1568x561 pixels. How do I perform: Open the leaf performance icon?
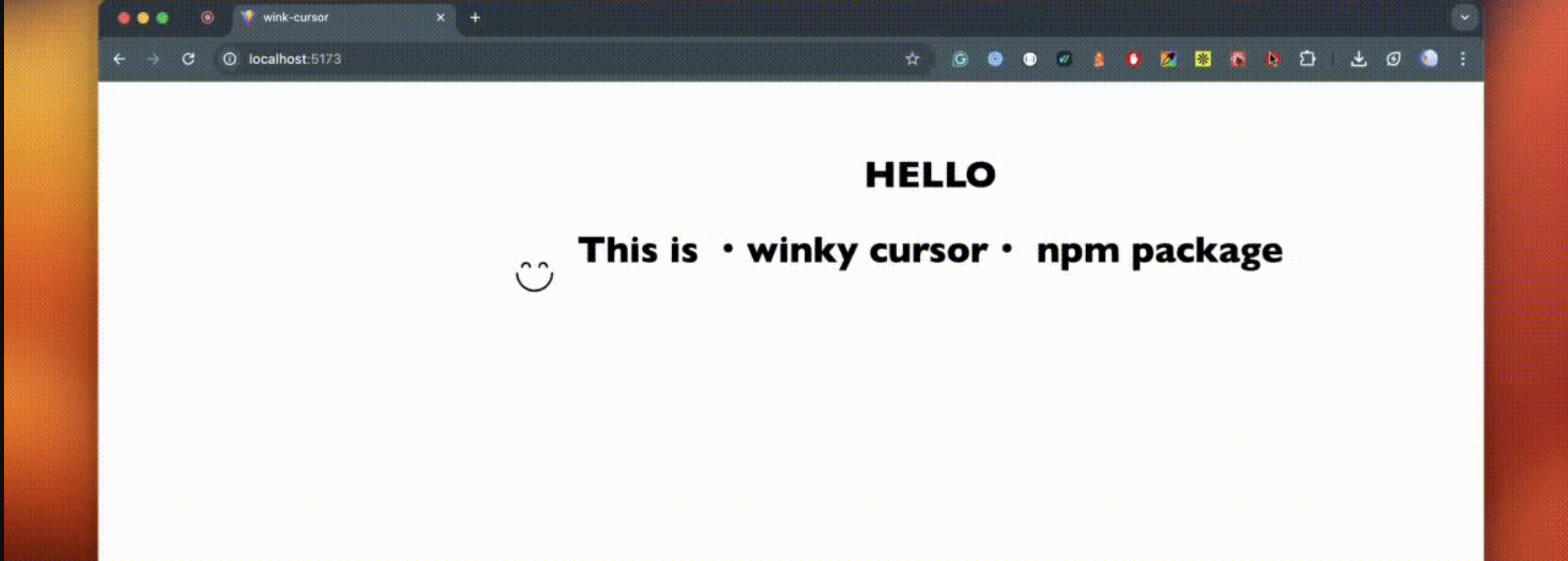(1393, 59)
